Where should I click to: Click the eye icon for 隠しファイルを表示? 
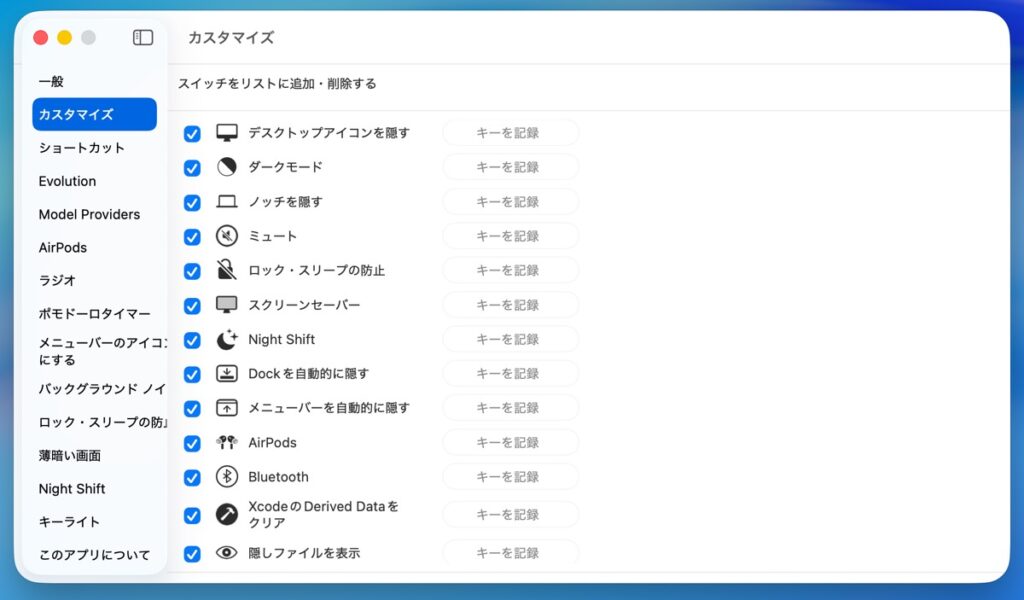227,552
